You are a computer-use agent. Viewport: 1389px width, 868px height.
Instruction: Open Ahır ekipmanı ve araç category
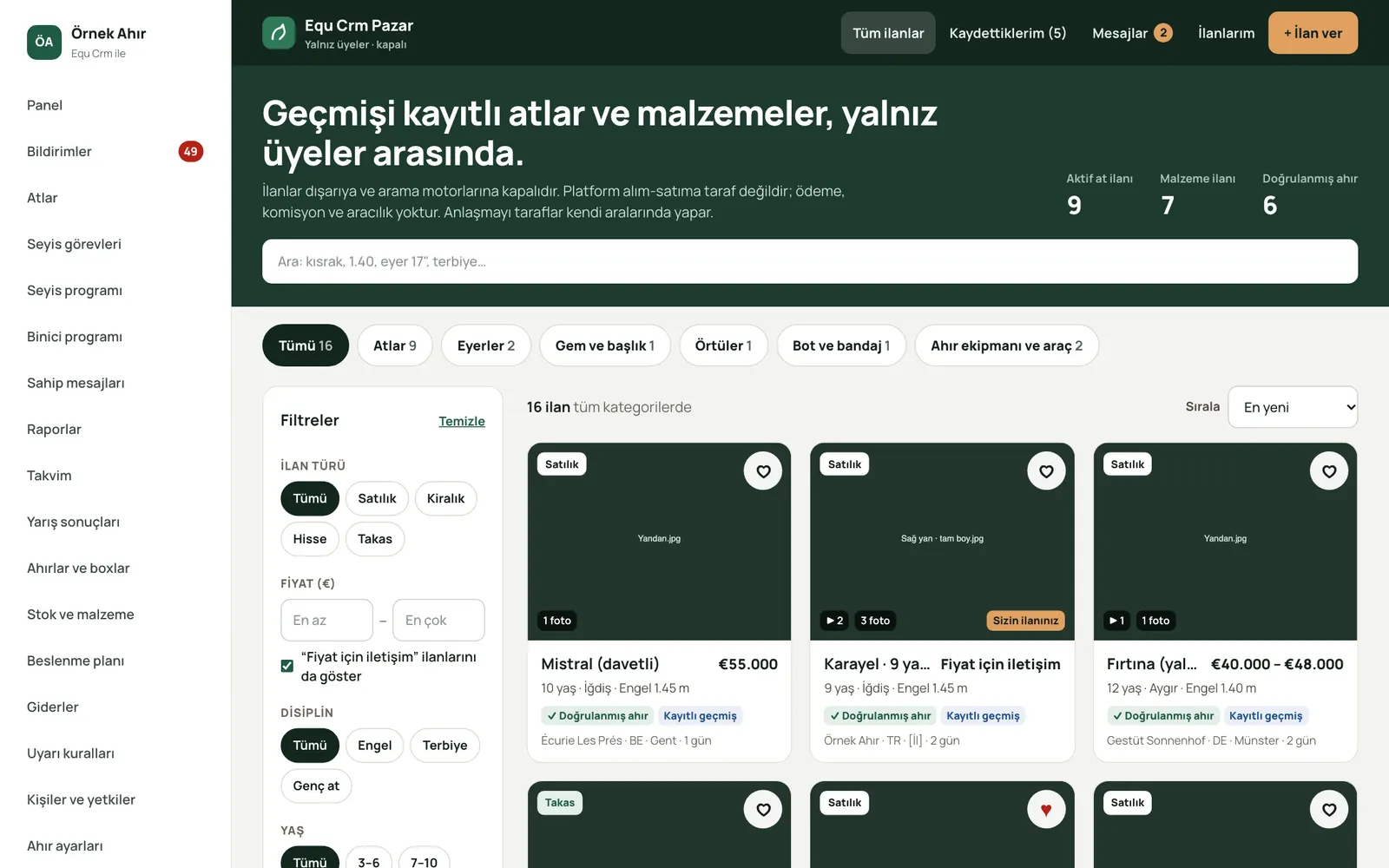(1007, 345)
